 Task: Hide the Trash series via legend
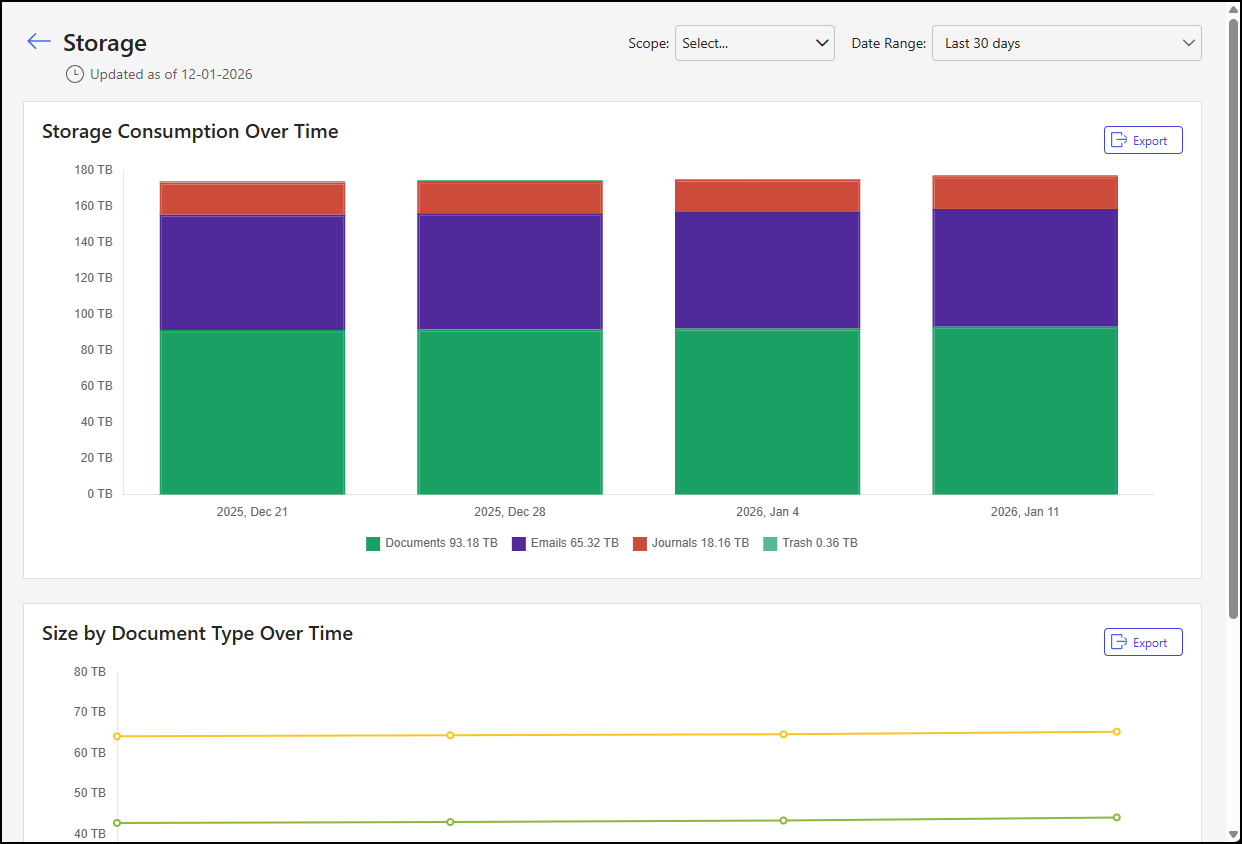(818, 543)
